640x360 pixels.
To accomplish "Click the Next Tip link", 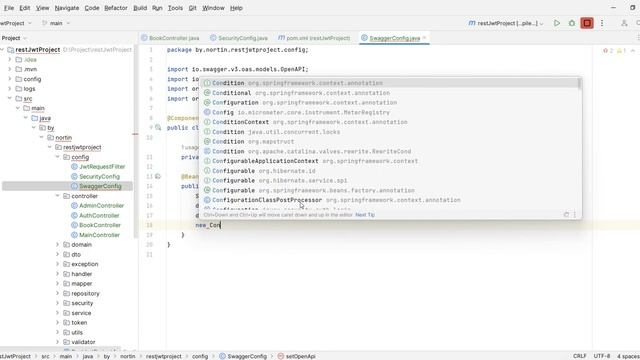I will [x=365, y=215].
